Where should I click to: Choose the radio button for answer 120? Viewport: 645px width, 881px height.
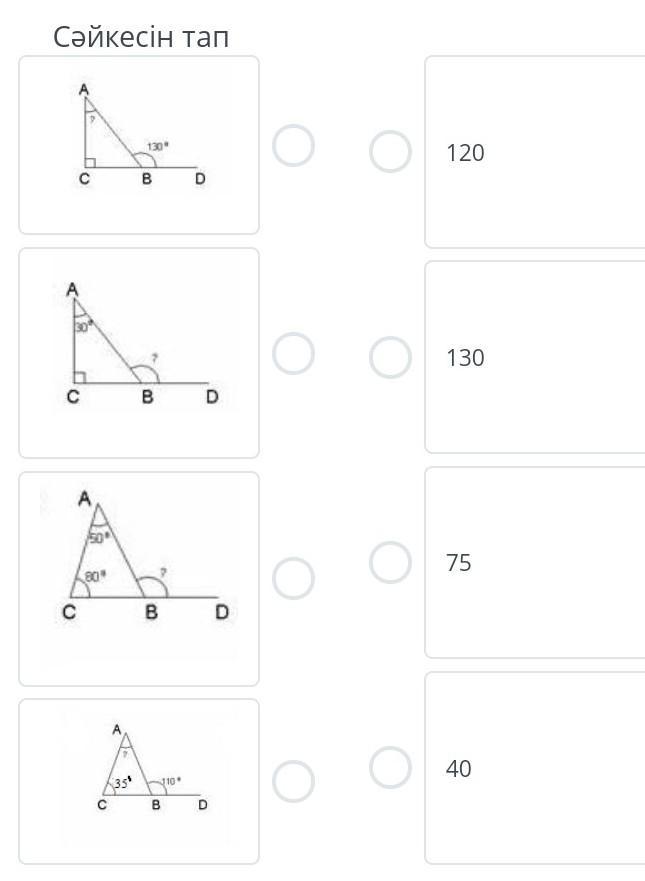(x=390, y=152)
